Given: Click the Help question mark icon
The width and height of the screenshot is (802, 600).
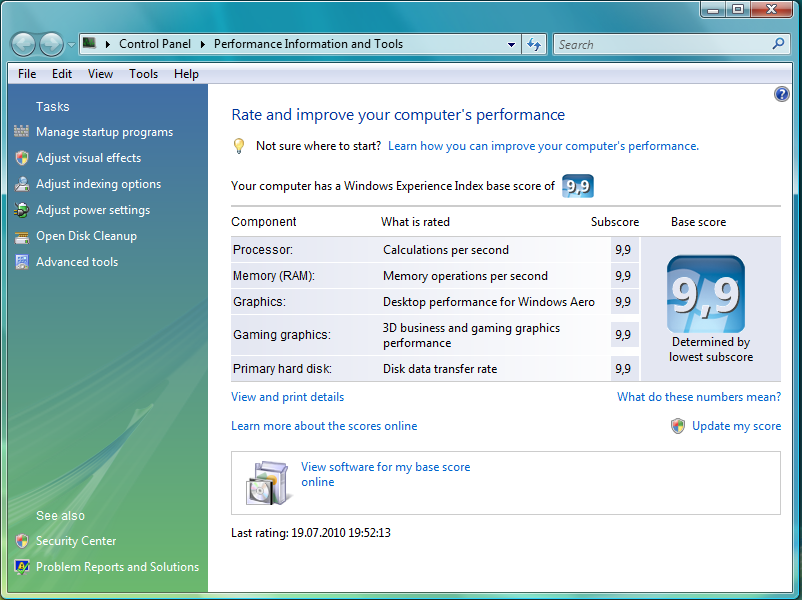Looking at the screenshot, I should click(x=781, y=94).
